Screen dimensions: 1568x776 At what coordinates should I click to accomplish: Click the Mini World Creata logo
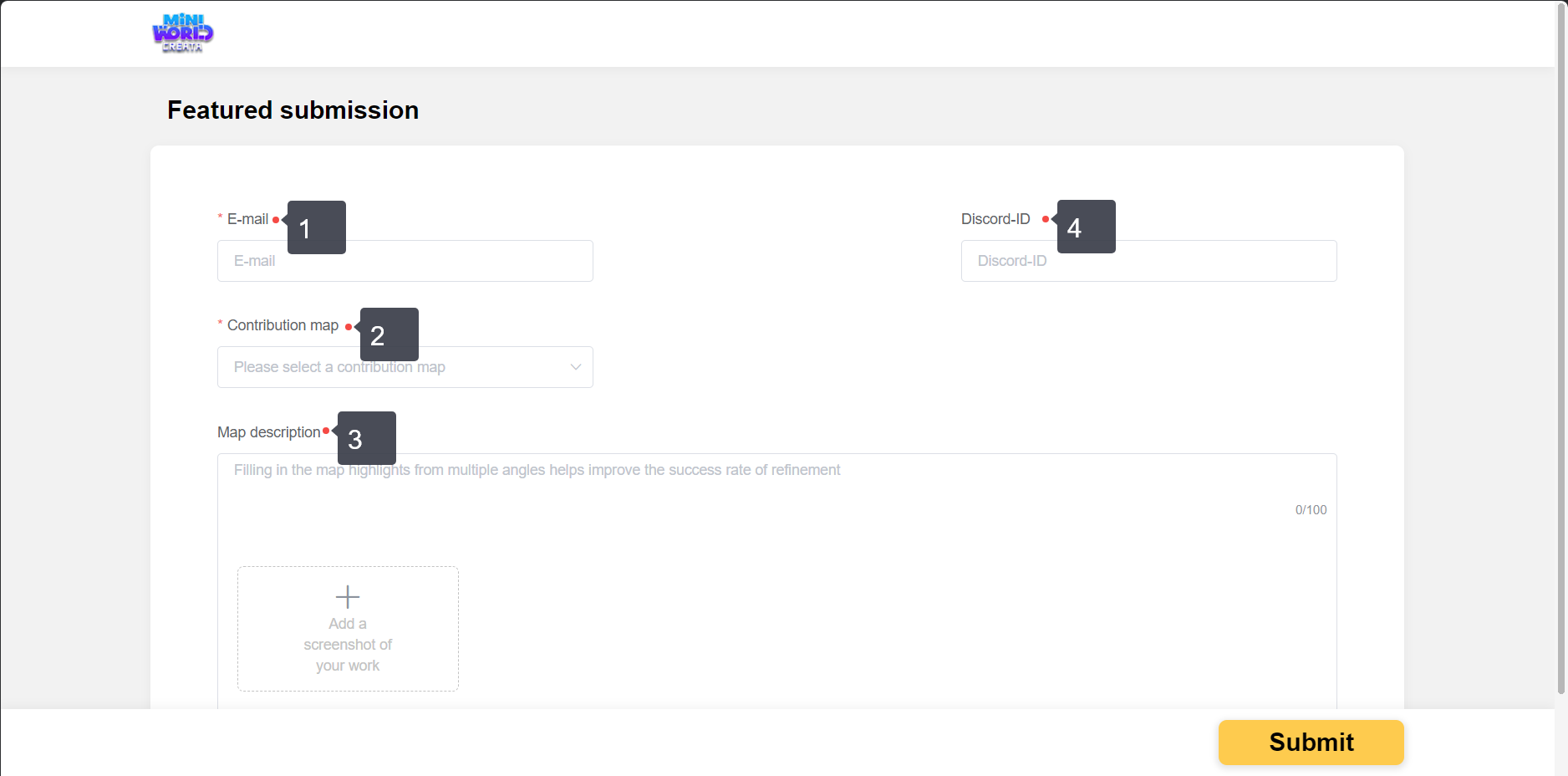pos(182,33)
